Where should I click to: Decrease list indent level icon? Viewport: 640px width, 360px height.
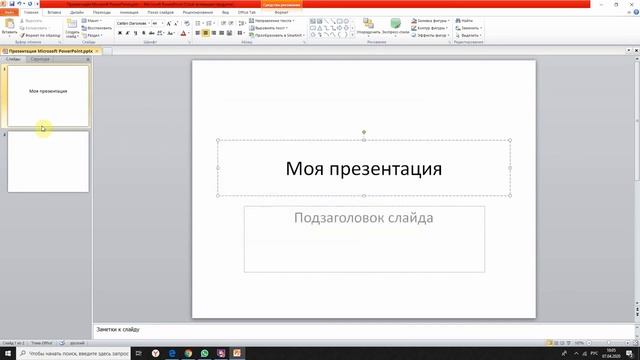[x=223, y=24]
